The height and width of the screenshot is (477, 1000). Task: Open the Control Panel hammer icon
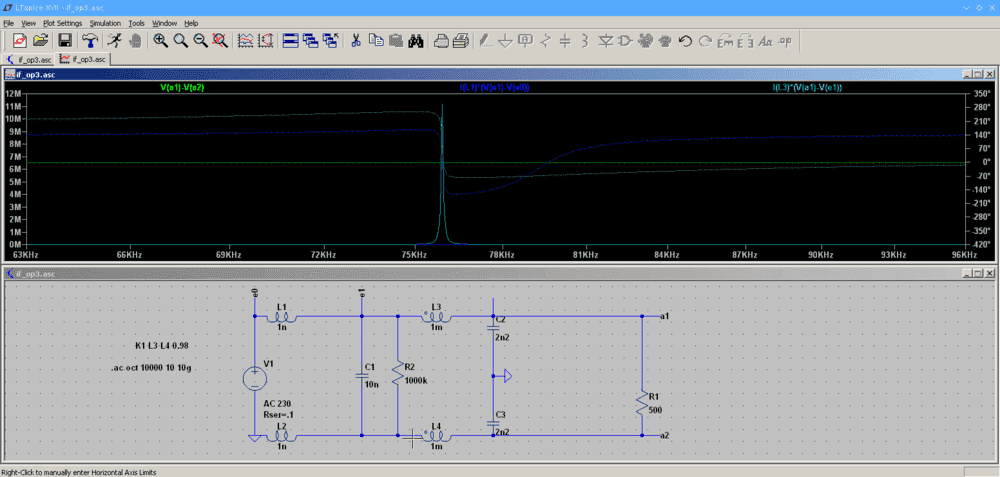coord(90,41)
